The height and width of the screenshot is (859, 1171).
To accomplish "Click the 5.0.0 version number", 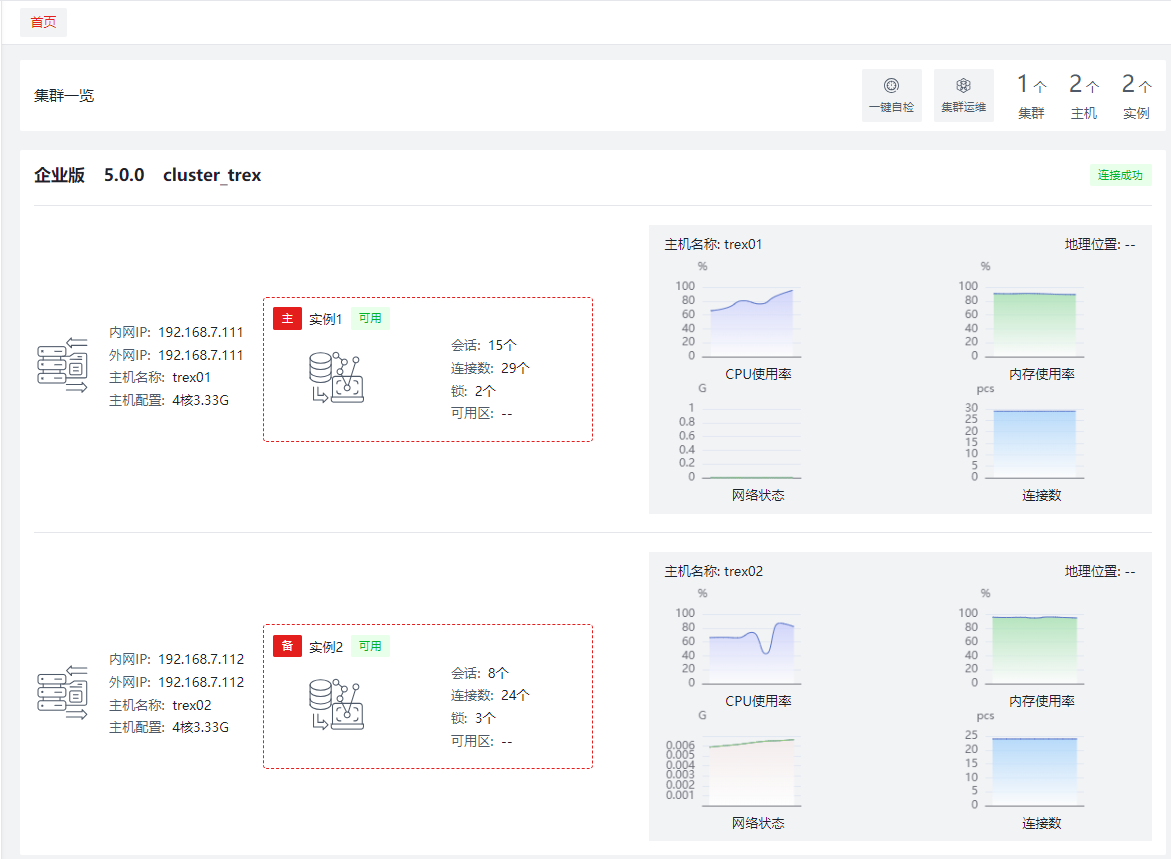I will click(x=124, y=176).
